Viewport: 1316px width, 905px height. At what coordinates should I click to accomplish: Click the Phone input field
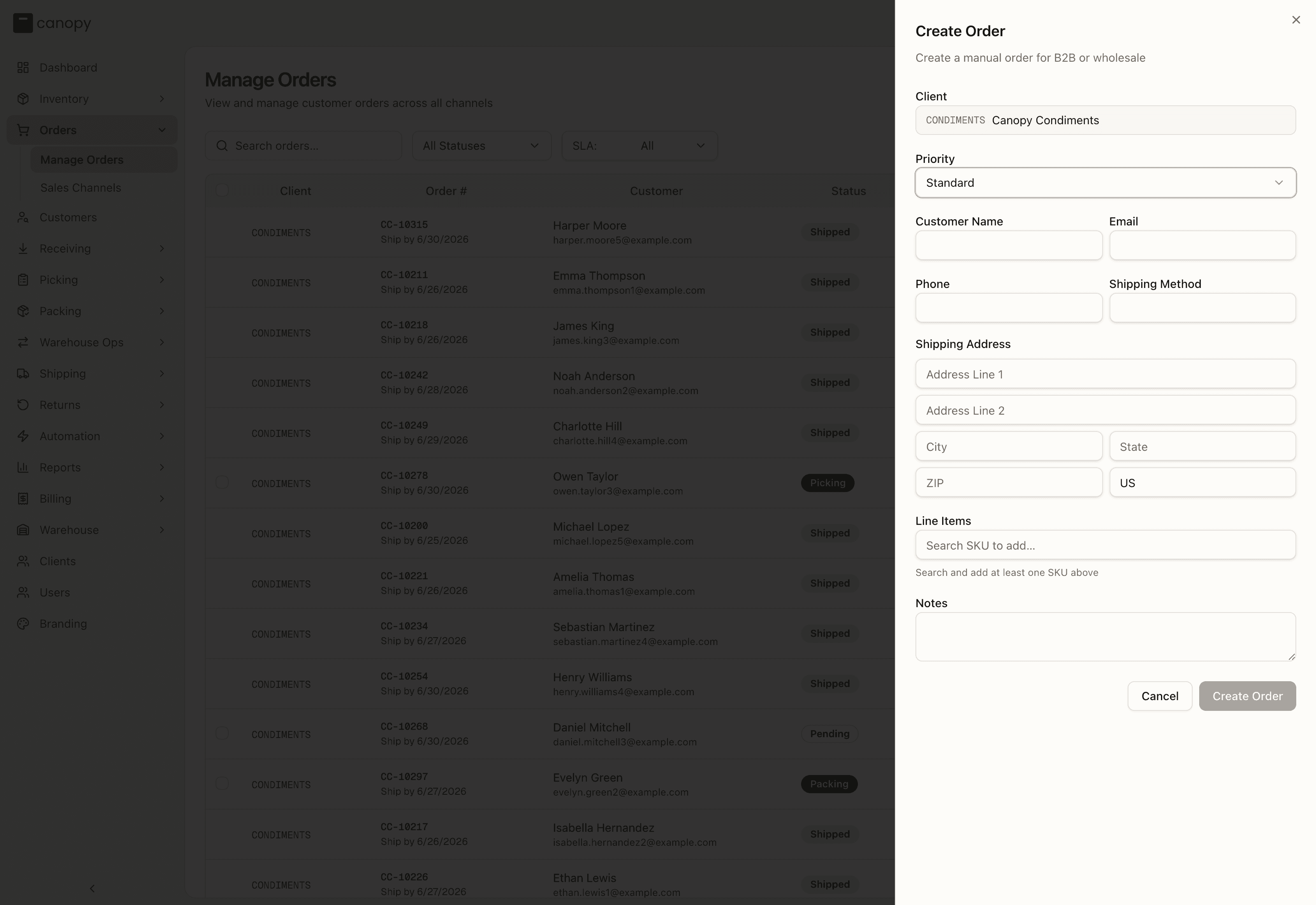(x=1009, y=307)
